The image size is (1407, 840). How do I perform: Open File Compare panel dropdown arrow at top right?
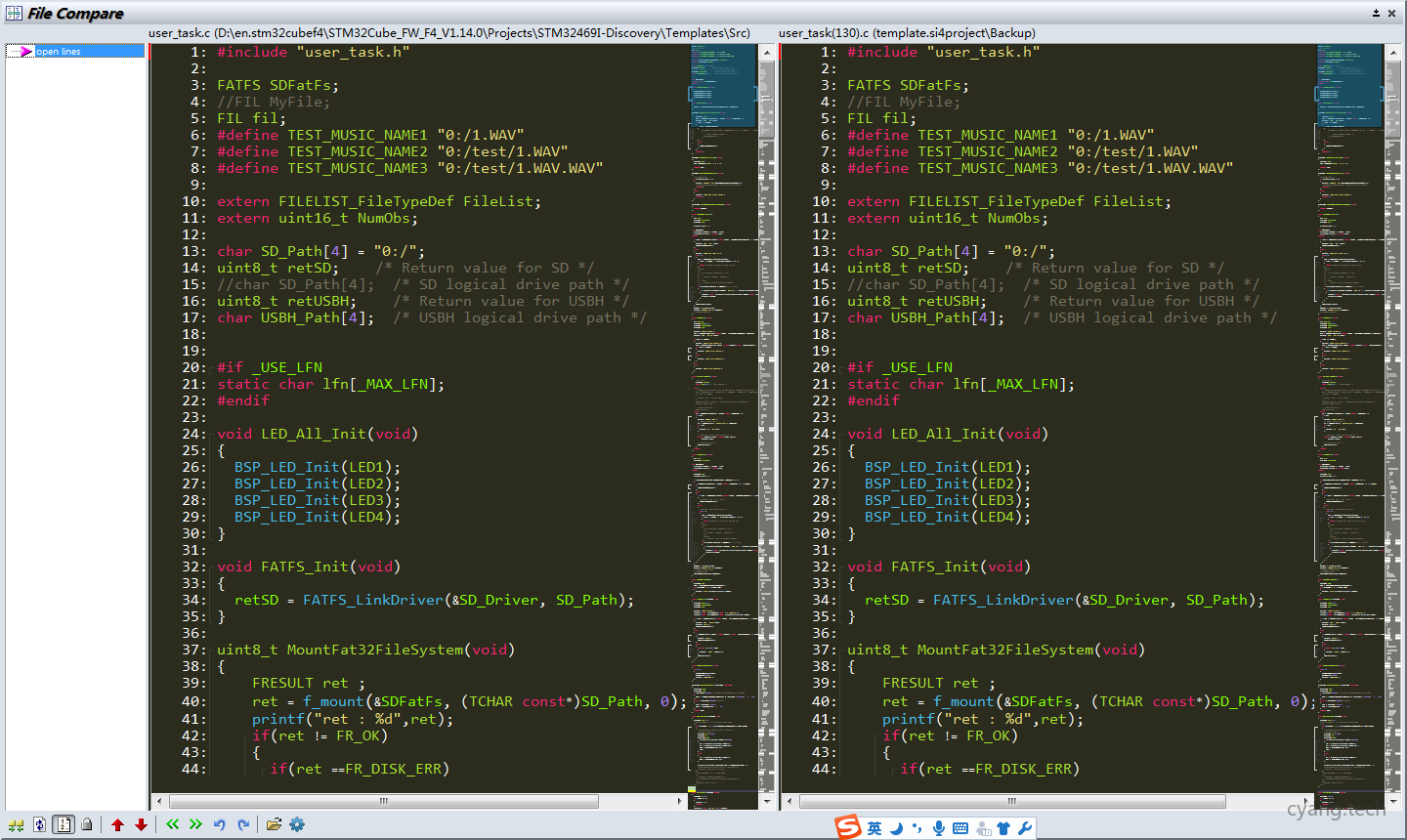pos(1376,13)
